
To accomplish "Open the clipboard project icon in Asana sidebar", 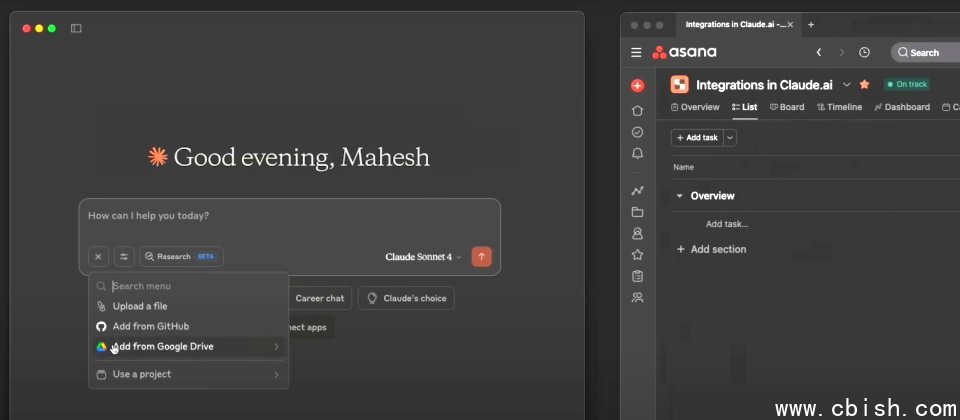I will pyautogui.click(x=637, y=276).
